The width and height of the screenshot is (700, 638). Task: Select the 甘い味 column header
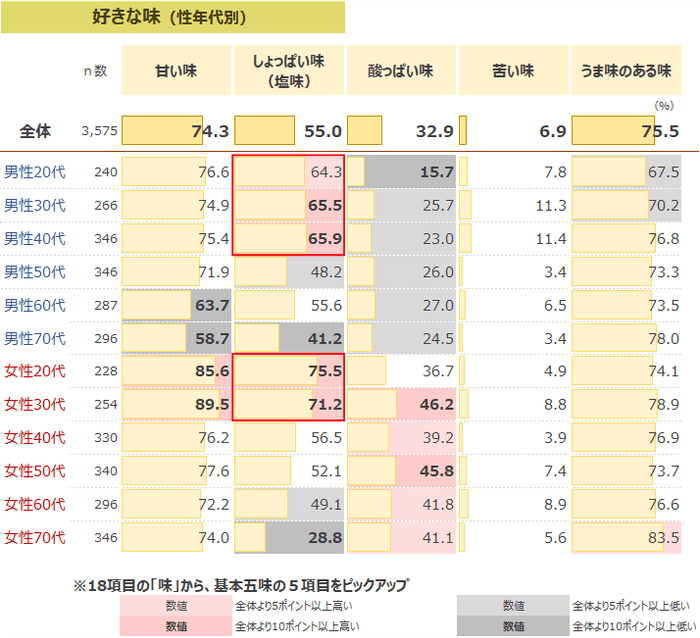[176, 71]
